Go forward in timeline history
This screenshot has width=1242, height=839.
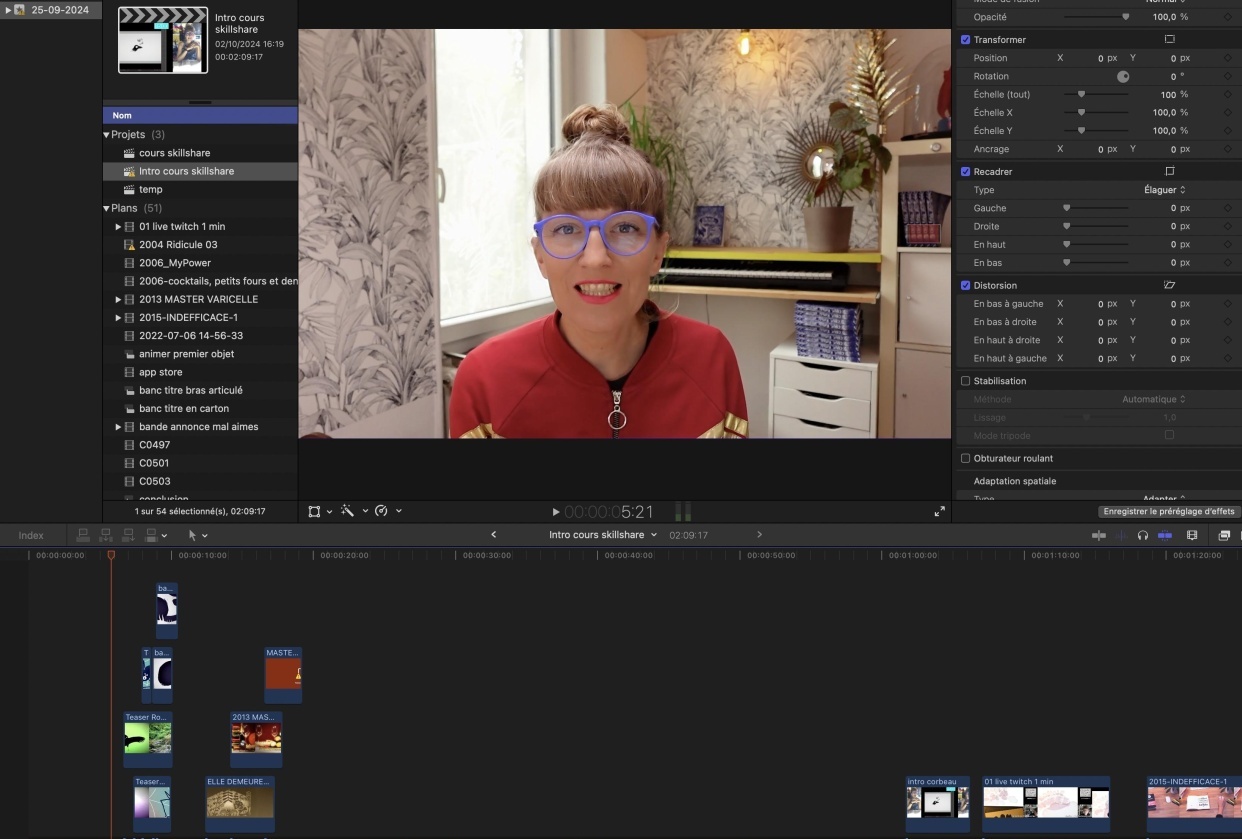pos(760,535)
